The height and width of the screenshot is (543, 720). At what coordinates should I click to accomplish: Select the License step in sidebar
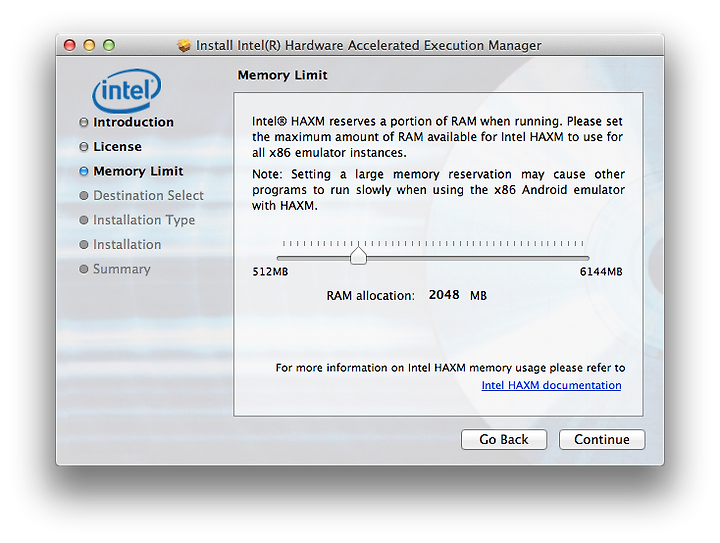coord(117,146)
